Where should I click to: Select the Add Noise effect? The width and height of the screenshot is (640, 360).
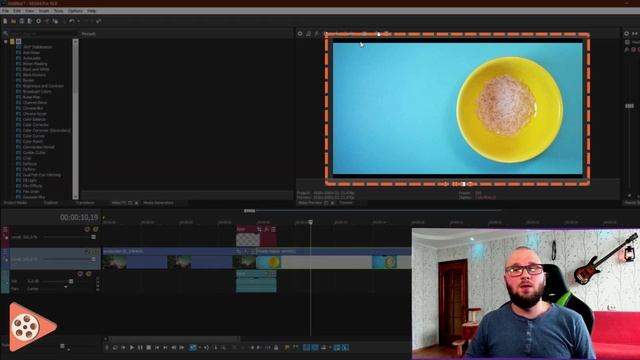(31, 53)
